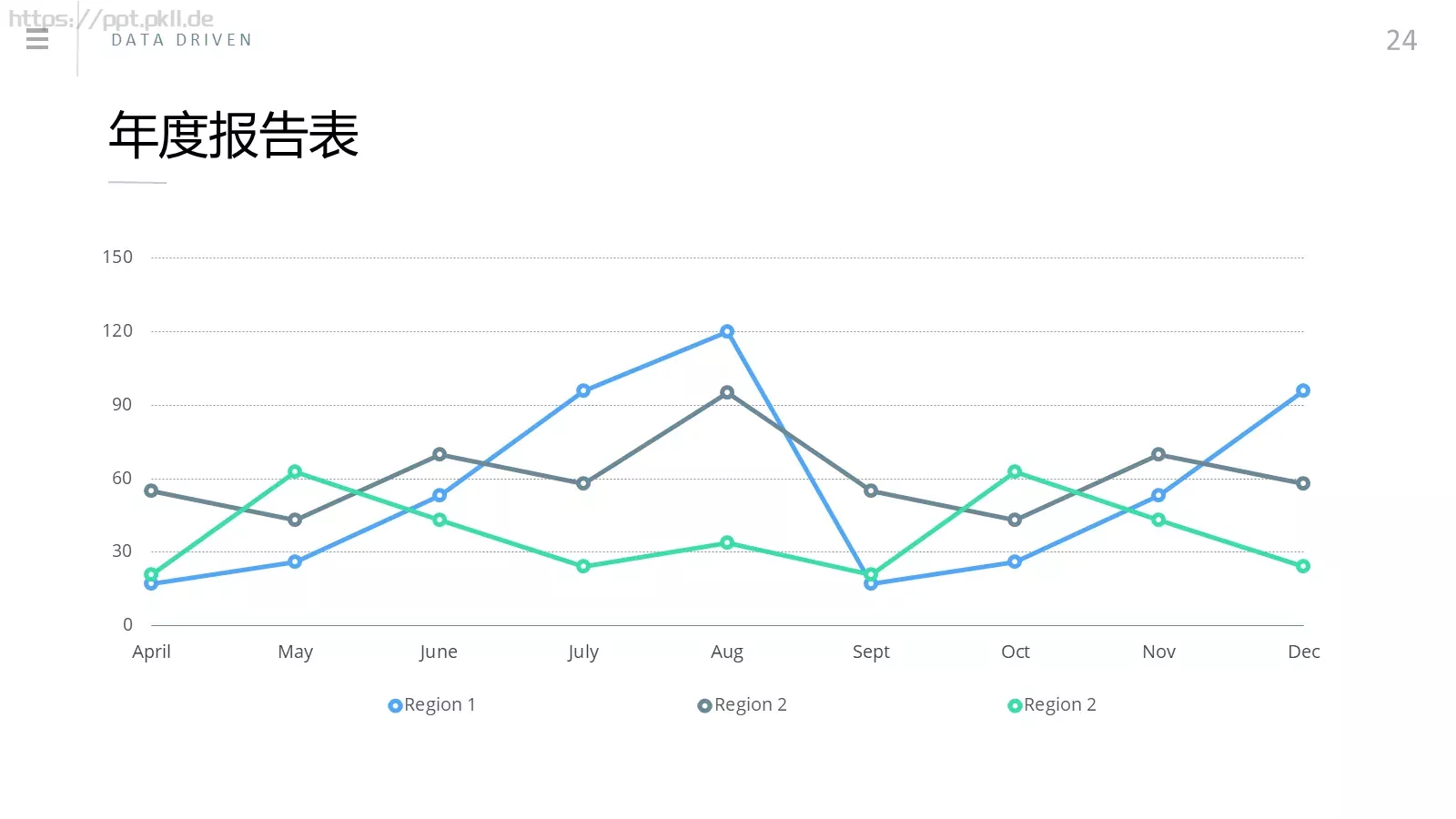Select the green Nov data point

coord(1158,520)
